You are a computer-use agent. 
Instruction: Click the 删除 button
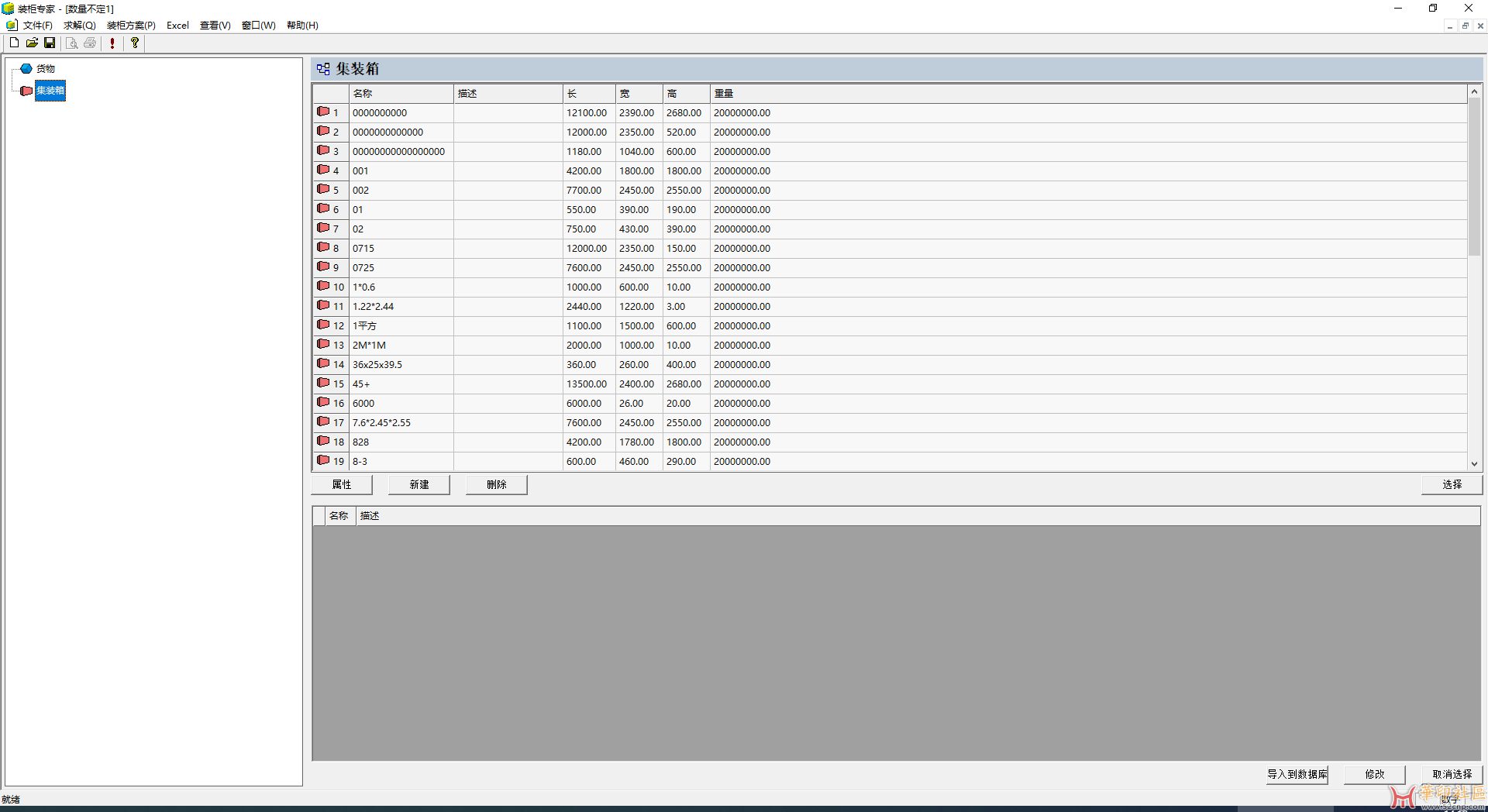tap(497, 485)
